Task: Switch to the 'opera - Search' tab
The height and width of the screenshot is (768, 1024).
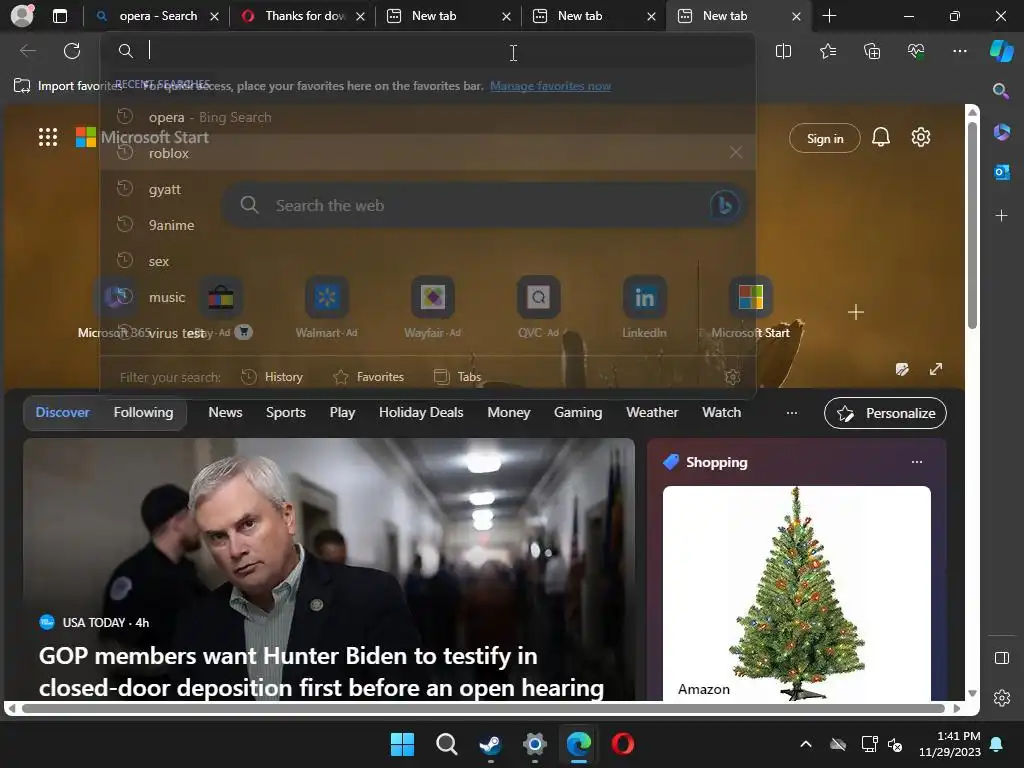Action: click(x=157, y=16)
